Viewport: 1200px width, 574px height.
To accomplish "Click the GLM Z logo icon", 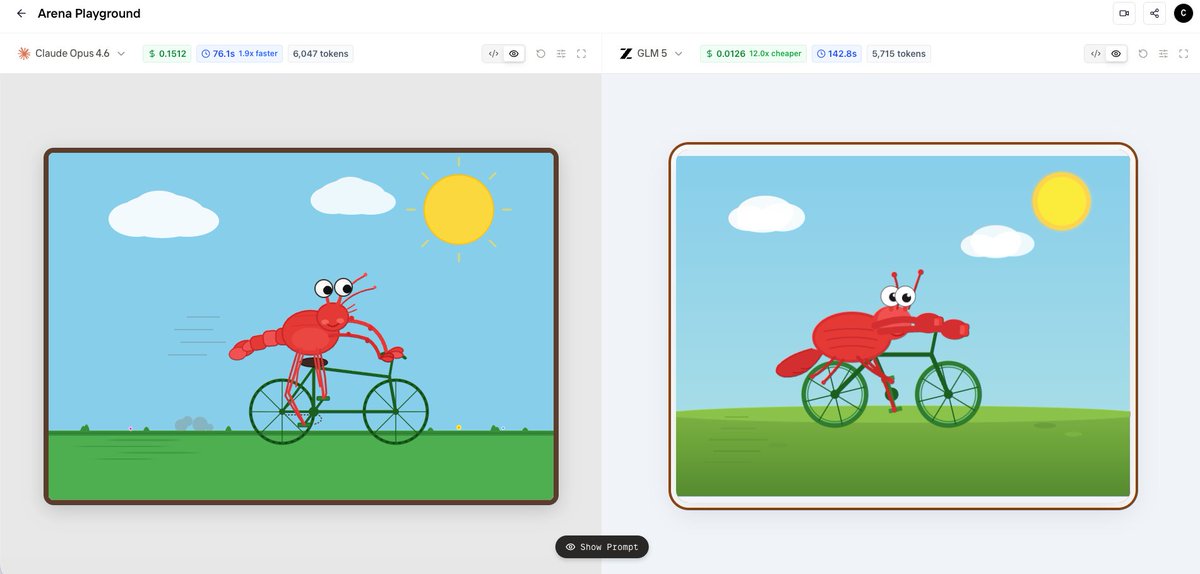I will [x=626, y=54].
